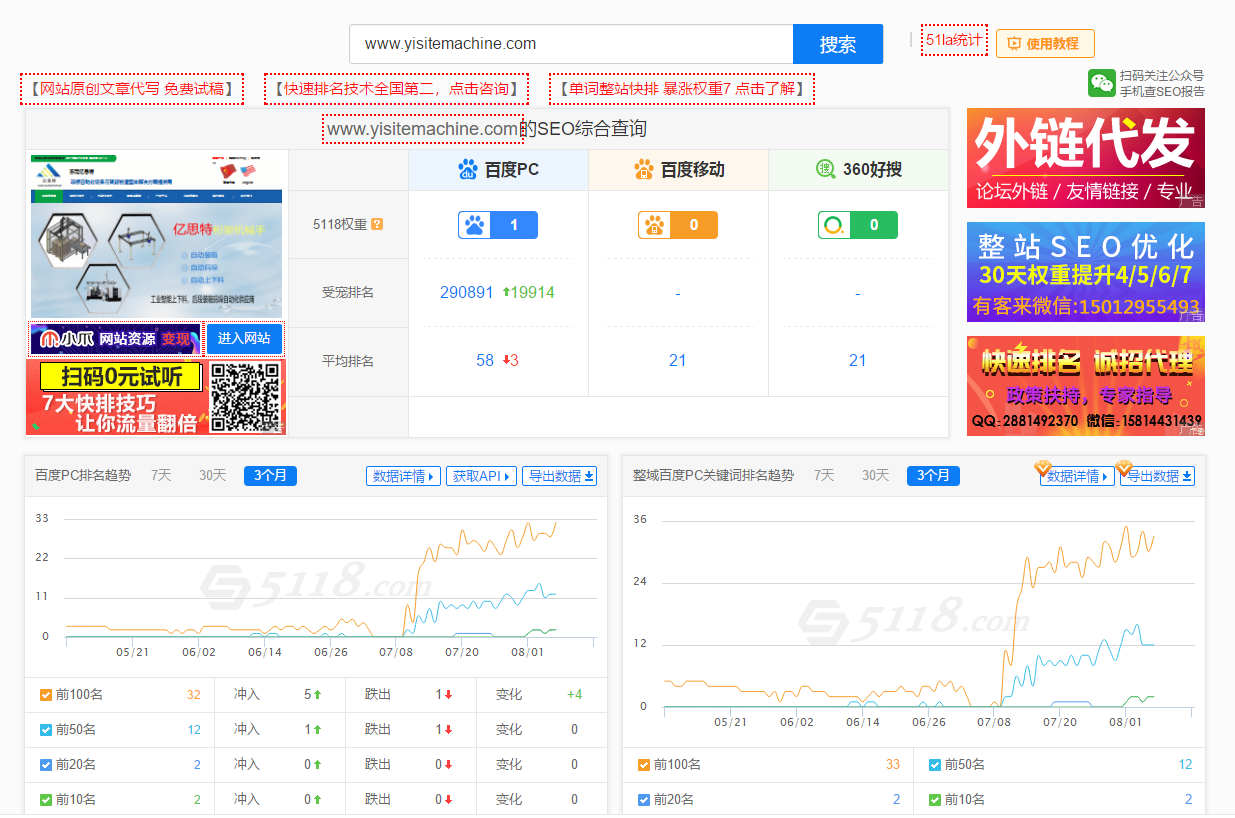Click the 360 weight badge showing 0

[858, 225]
